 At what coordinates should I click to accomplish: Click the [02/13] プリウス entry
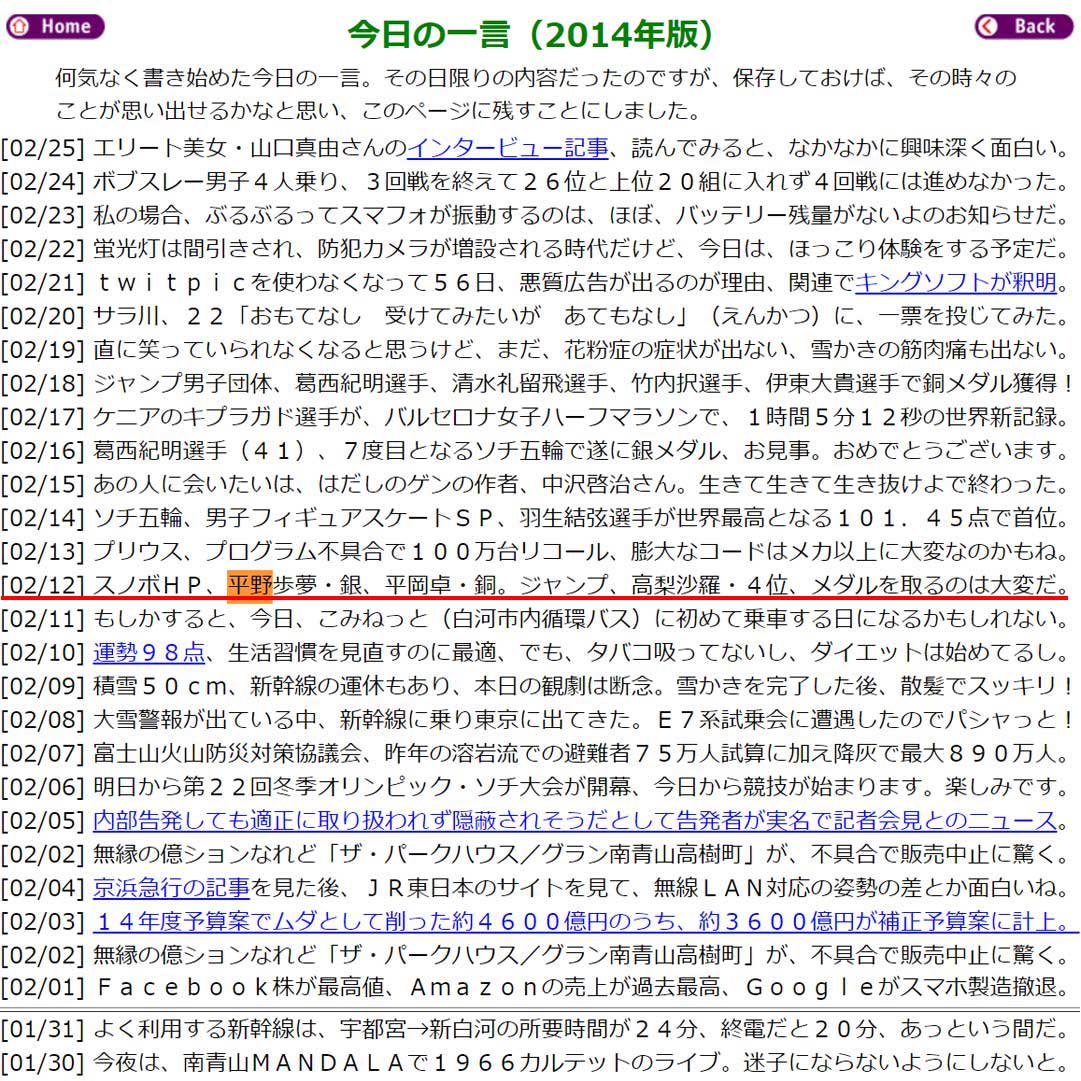point(535,551)
